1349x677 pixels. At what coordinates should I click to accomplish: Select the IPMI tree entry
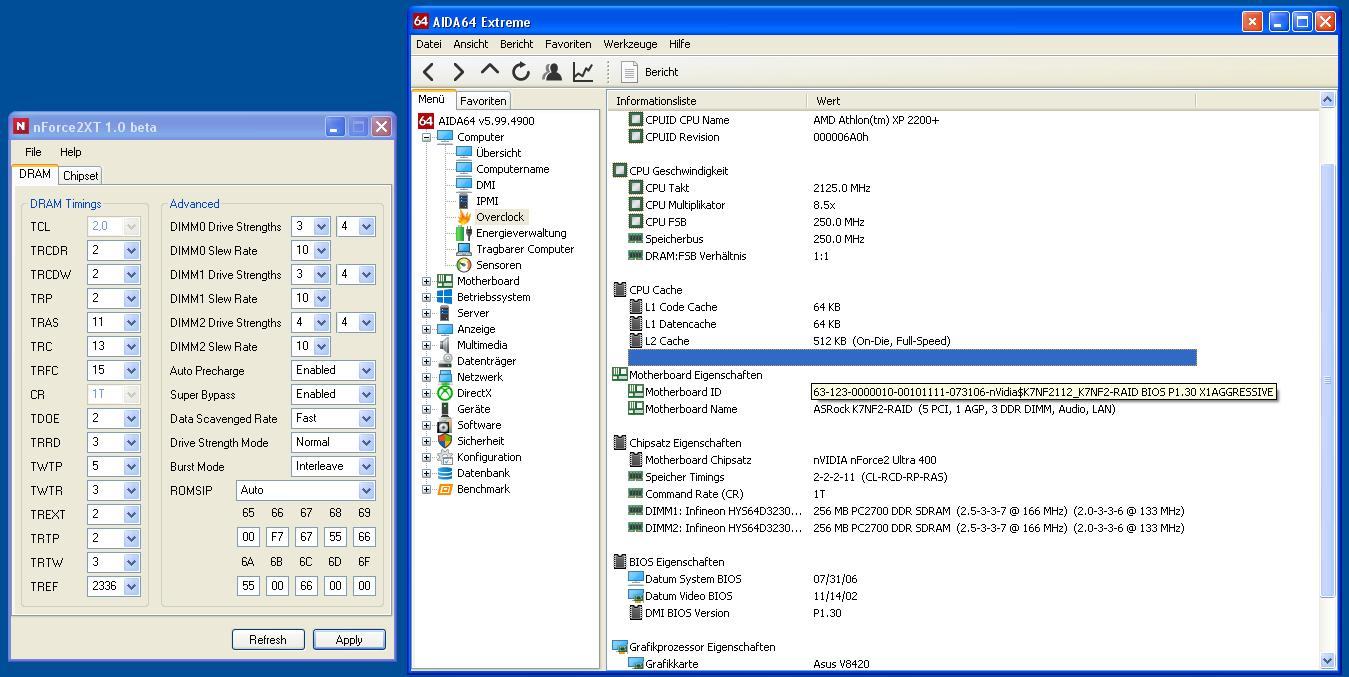(x=487, y=201)
